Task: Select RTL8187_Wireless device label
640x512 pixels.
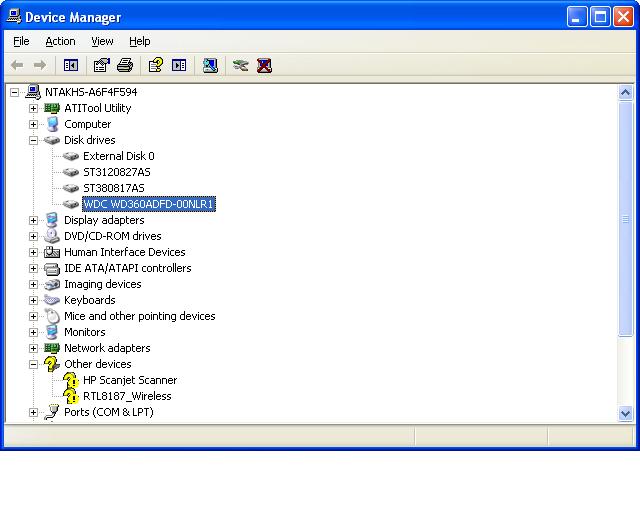Action: pyautogui.click(x=127, y=396)
